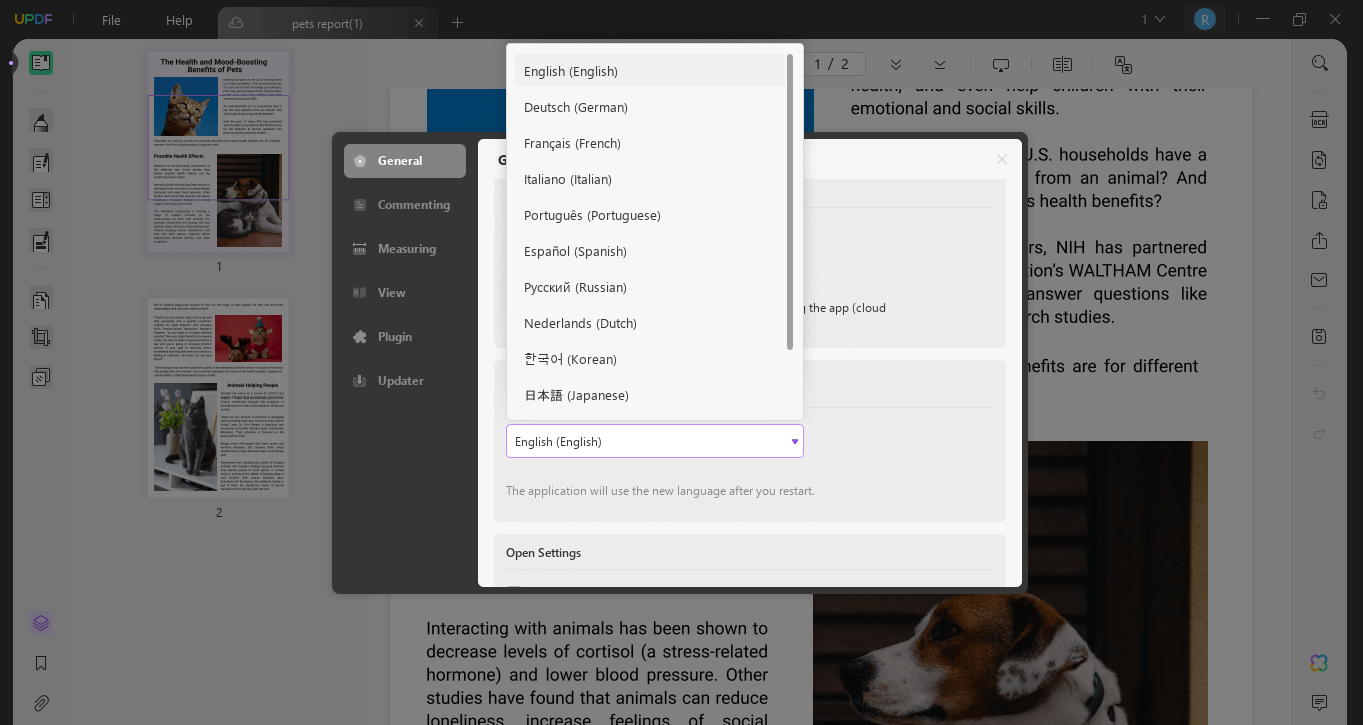Enable reading mode with the book icon
1363x725 pixels.
click(x=1061, y=64)
